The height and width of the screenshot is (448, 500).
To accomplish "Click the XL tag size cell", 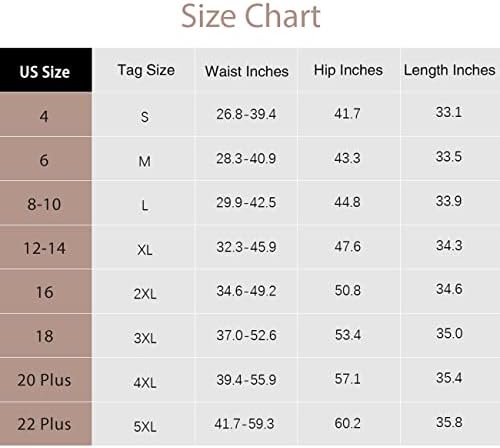I will [145, 250].
